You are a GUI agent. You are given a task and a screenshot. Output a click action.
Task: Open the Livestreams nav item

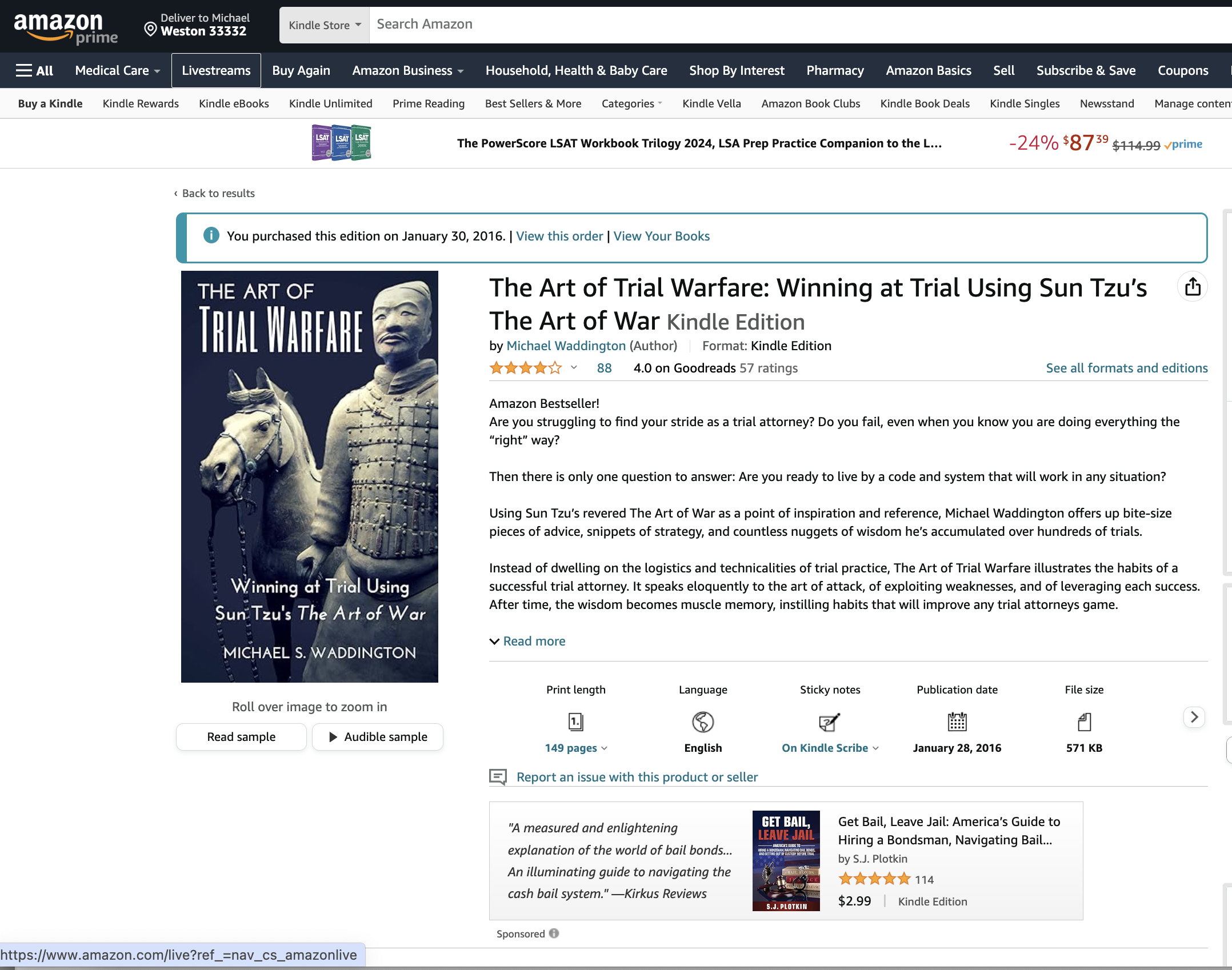click(x=216, y=70)
